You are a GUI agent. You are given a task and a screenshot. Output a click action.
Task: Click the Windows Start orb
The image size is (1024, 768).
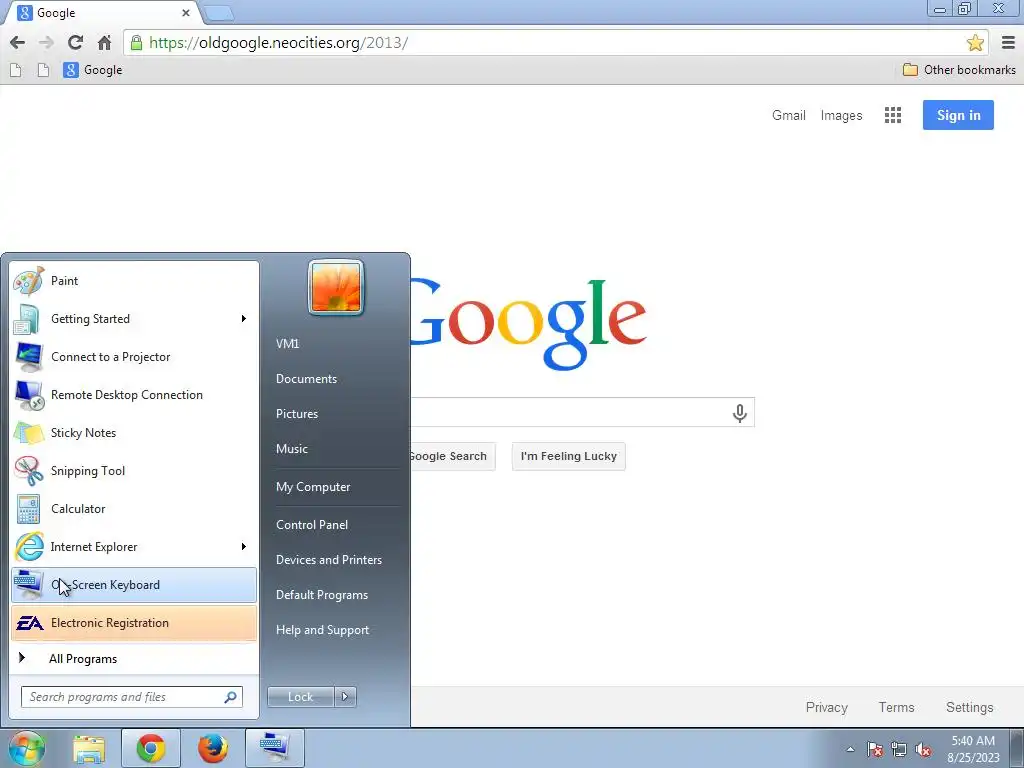tap(27, 748)
